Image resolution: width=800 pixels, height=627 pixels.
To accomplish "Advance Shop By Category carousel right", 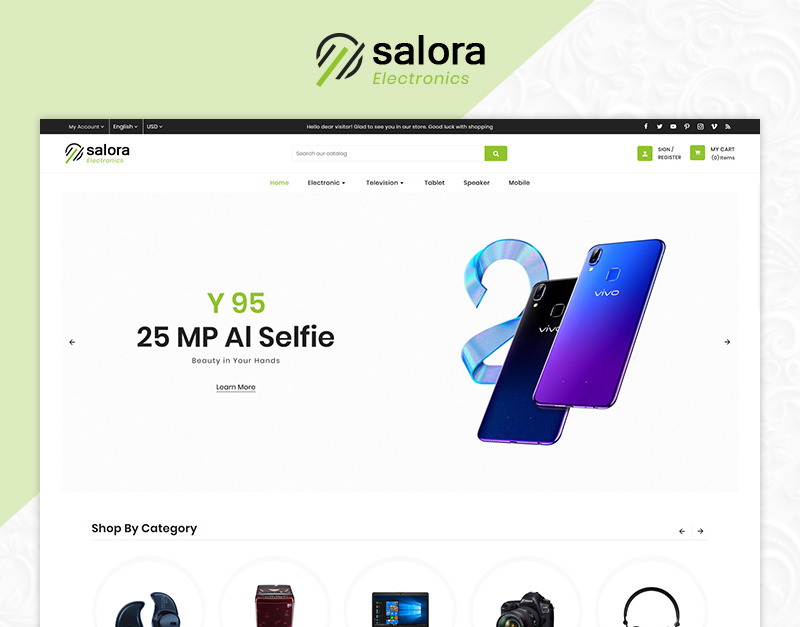I will (x=701, y=531).
